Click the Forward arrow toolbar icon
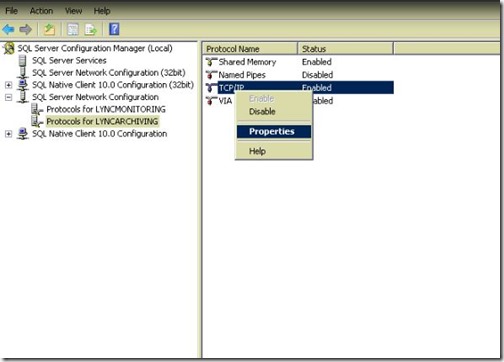This screenshot has height=362, width=504. 26,30
